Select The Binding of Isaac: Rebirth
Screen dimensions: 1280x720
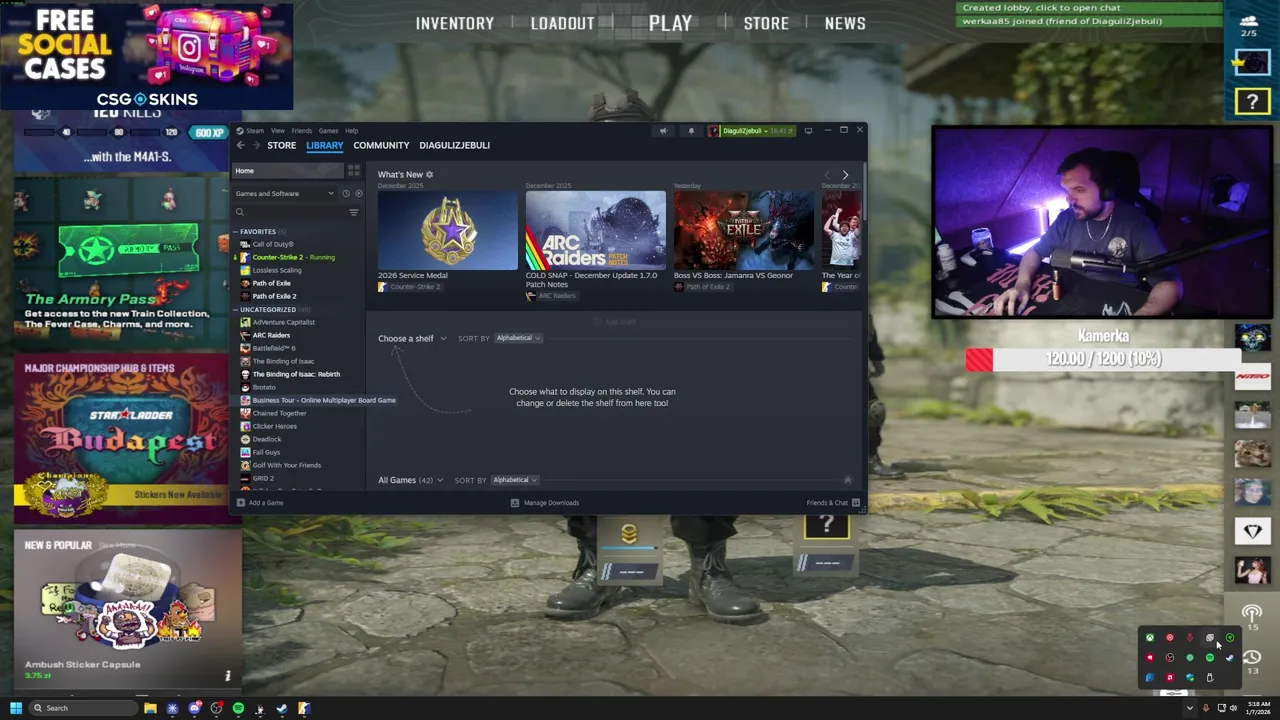pyautogui.click(x=291, y=374)
